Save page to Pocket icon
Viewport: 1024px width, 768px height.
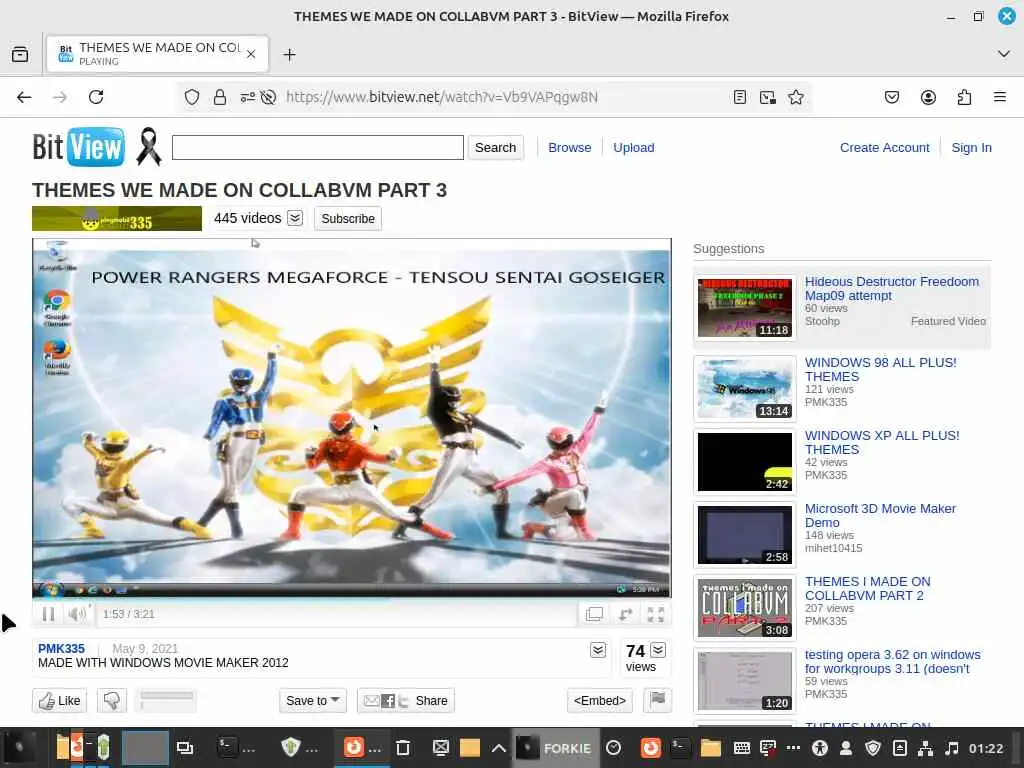[891, 97]
